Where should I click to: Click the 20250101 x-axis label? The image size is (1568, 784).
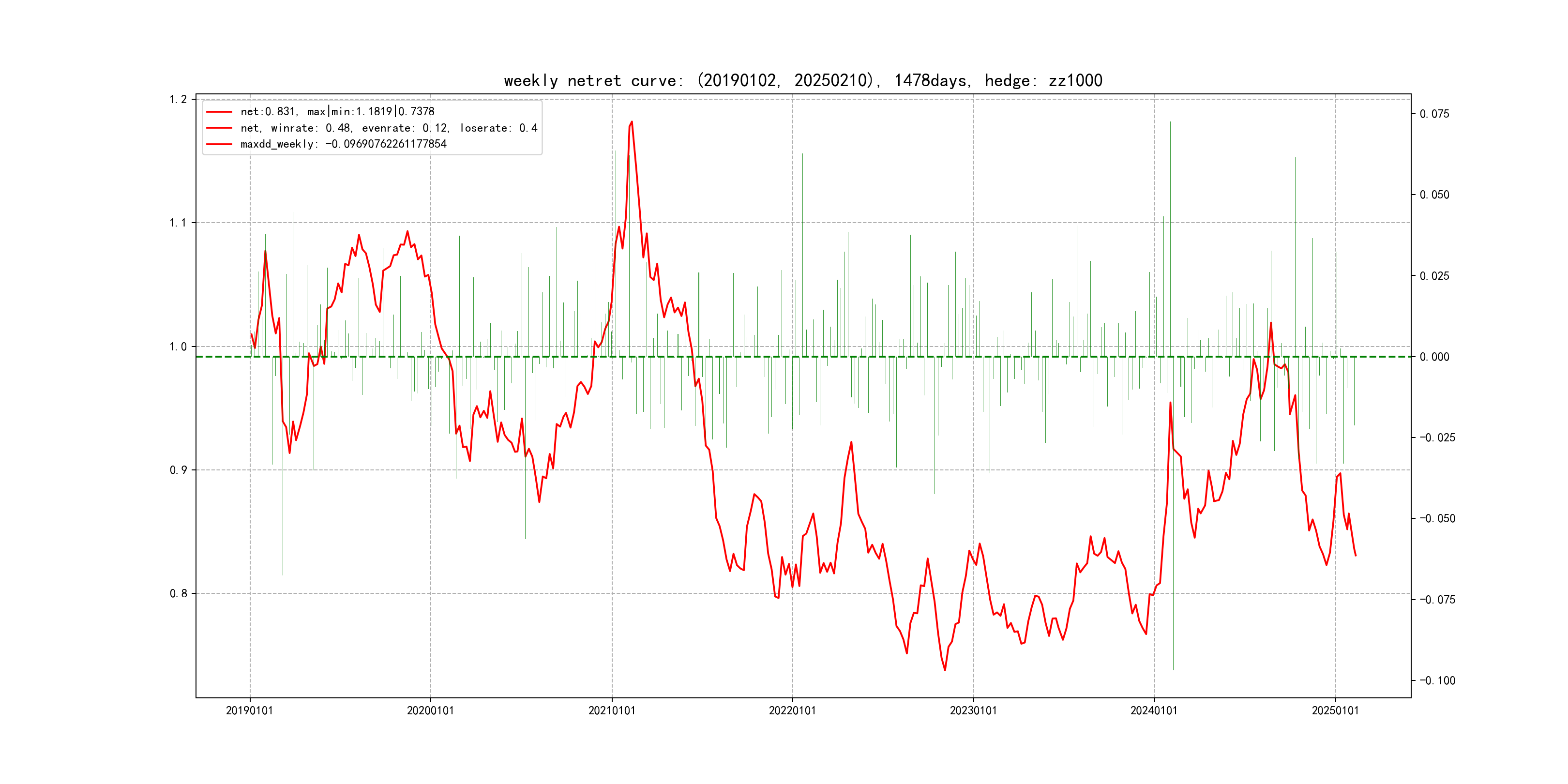1335,711
